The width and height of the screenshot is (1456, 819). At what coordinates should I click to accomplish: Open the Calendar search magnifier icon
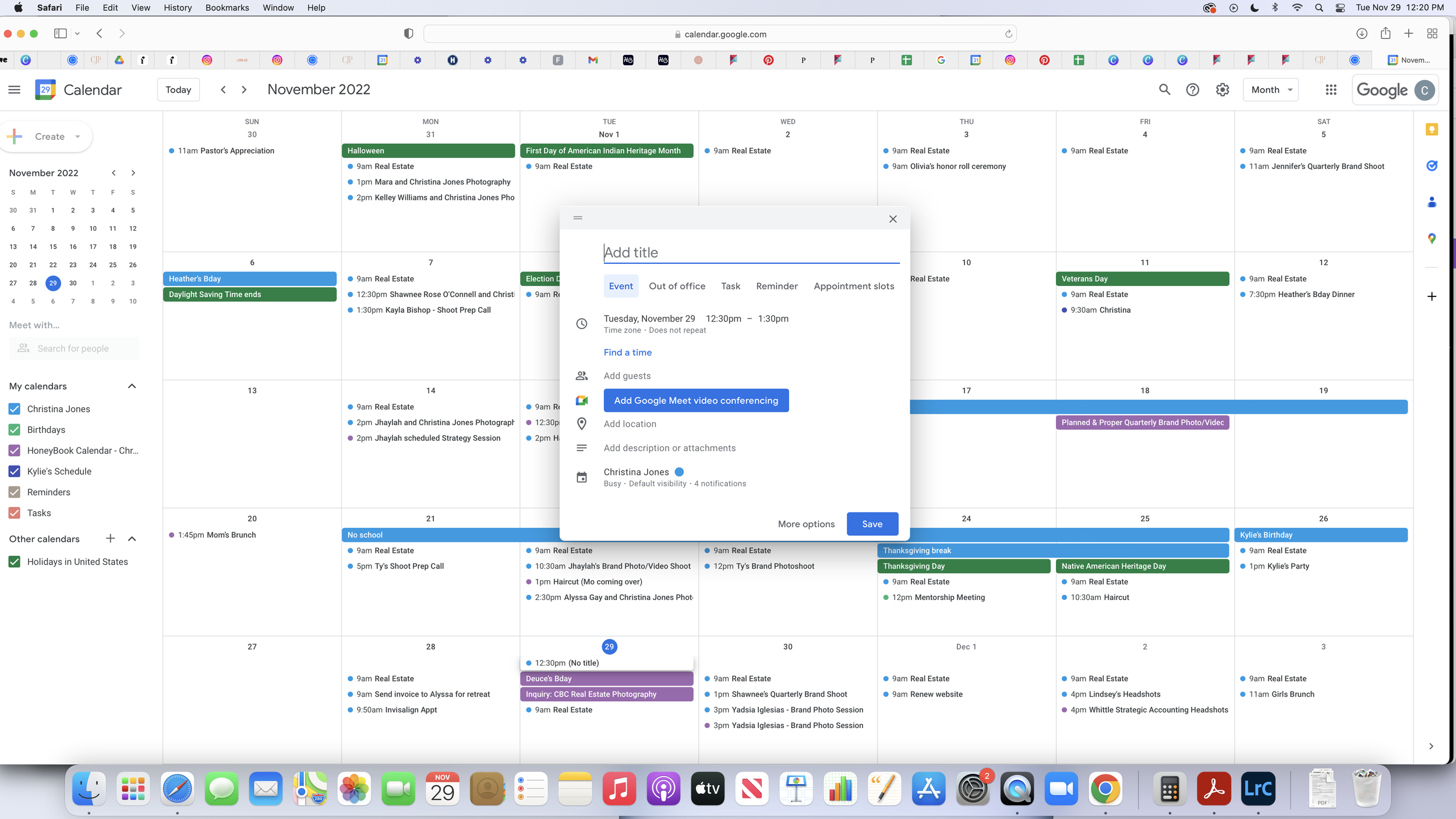[1164, 90]
